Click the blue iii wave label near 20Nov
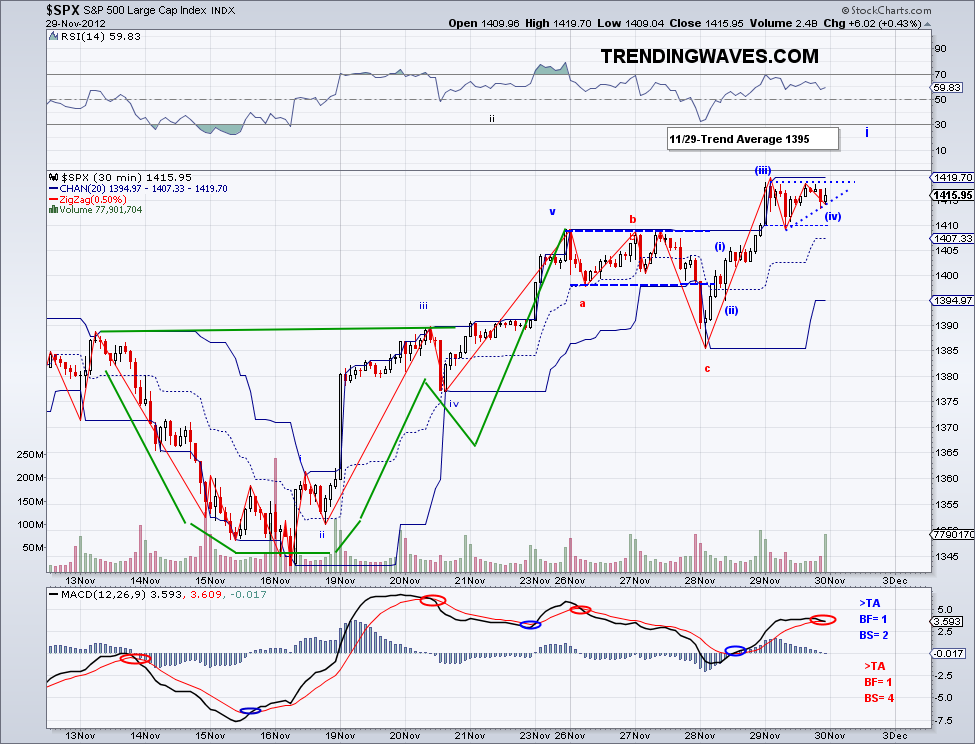975x744 pixels. pos(423,305)
